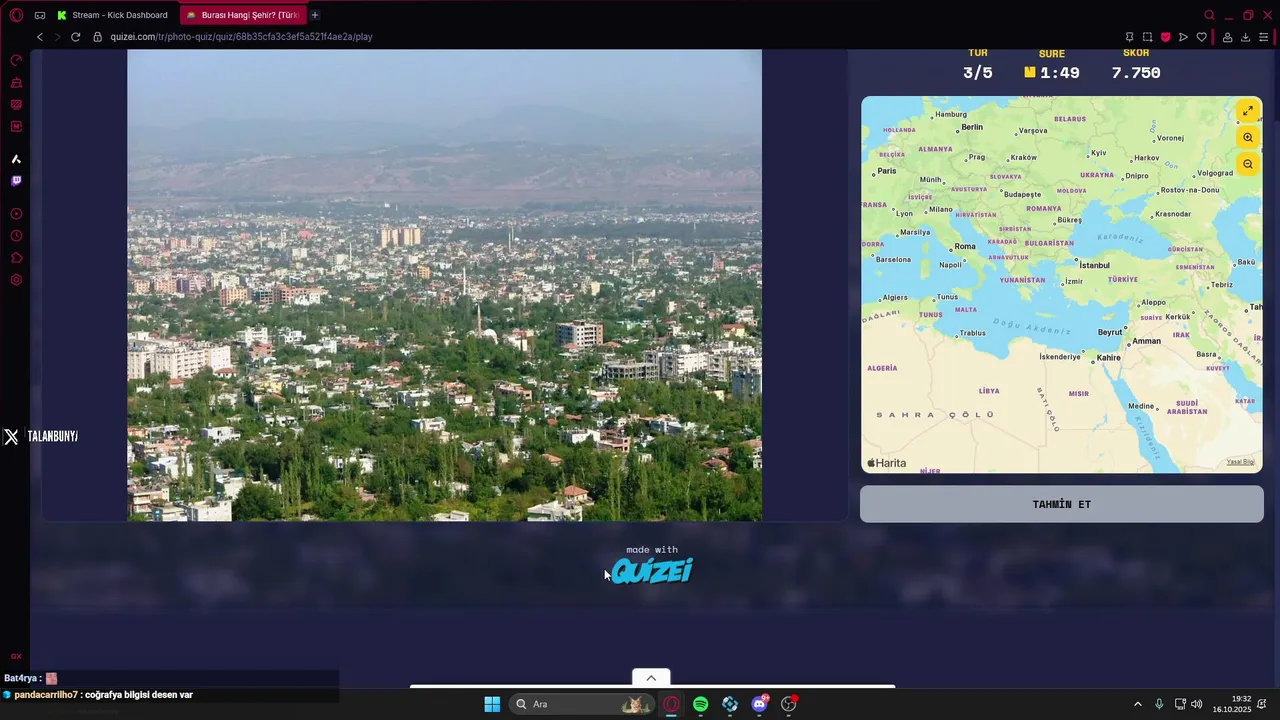1280x720 pixels.
Task: Open GX Cleaner in sidebar
Action: (16, 83)
